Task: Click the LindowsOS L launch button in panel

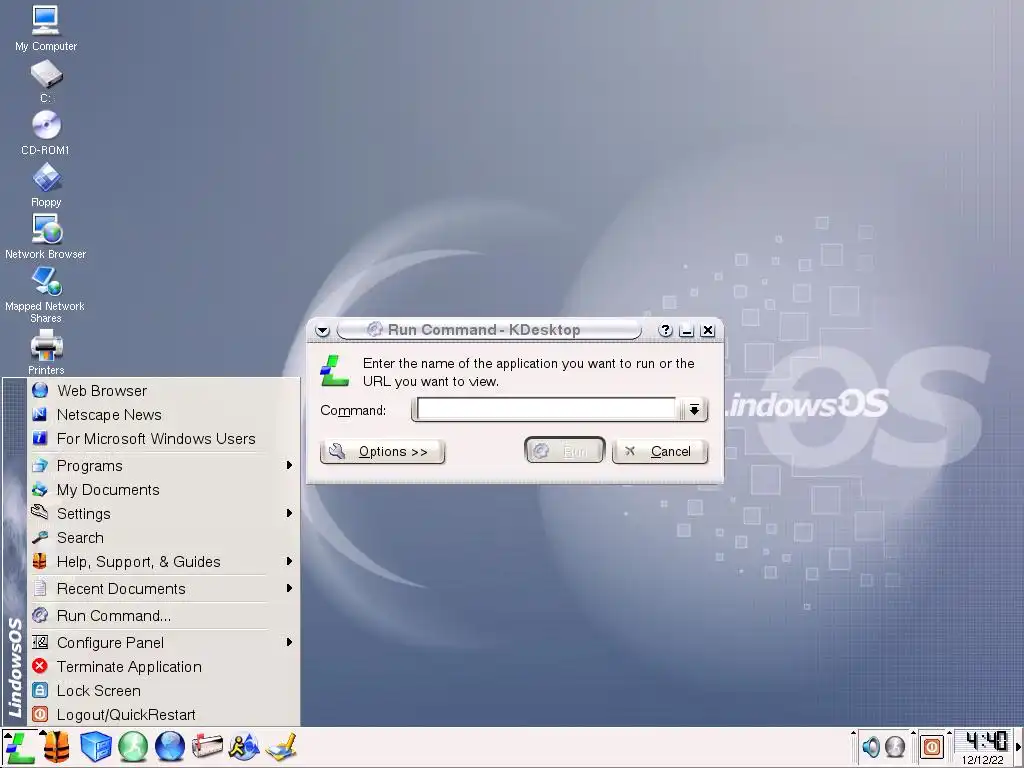Action: click(x=19, y=747)
